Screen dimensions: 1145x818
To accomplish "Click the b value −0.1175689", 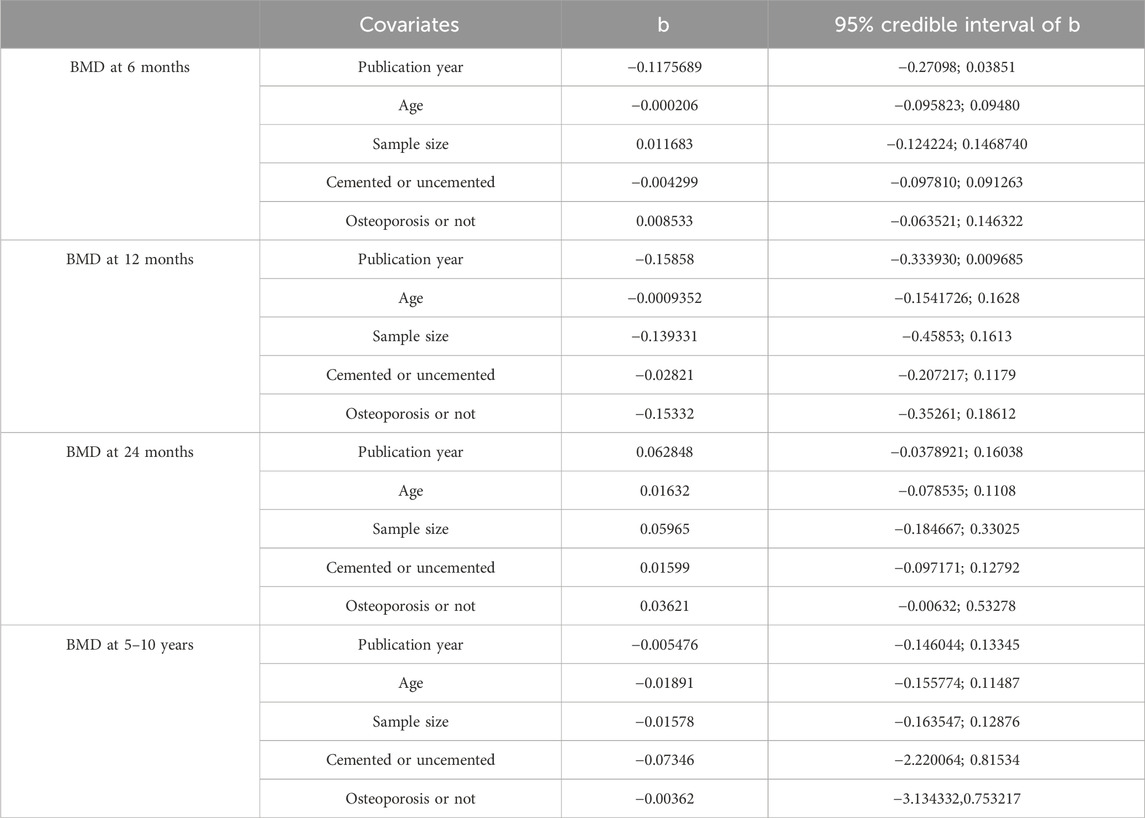I will (x=664, y=67).
